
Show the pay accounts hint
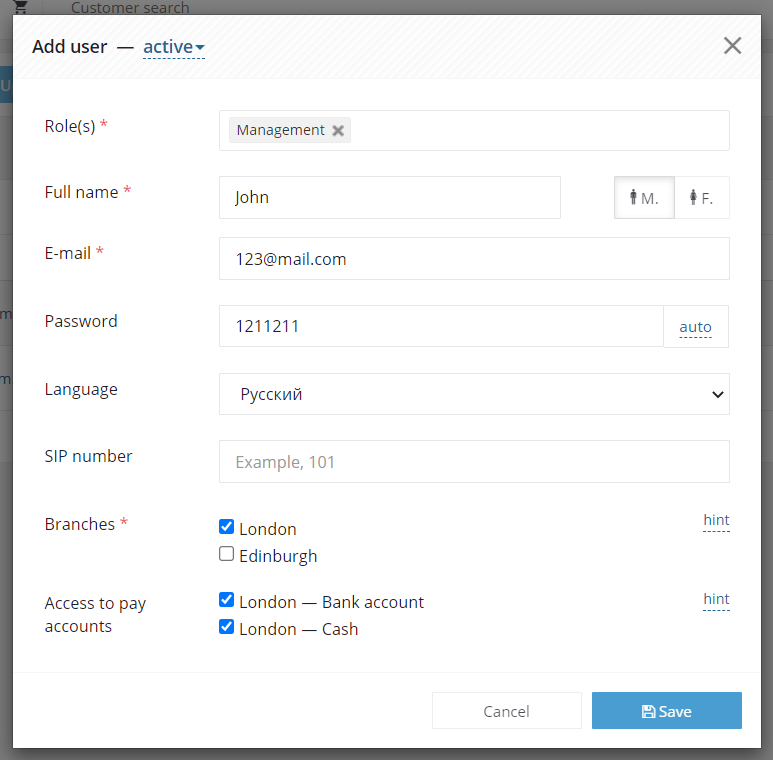point(716,599)
